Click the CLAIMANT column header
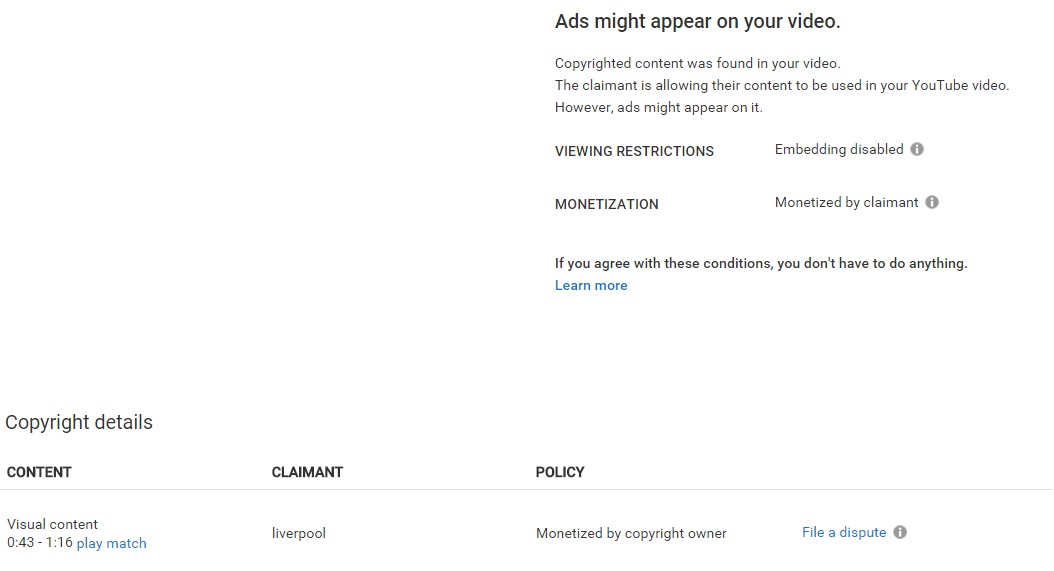The width and height of the screenshot is (1054, 571). [x=307, y=472]
